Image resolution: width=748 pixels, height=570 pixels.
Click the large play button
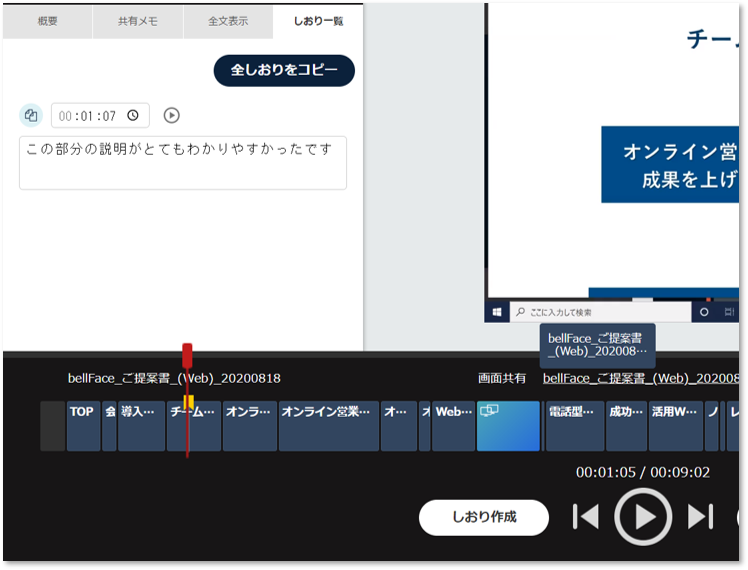[643, 517]
